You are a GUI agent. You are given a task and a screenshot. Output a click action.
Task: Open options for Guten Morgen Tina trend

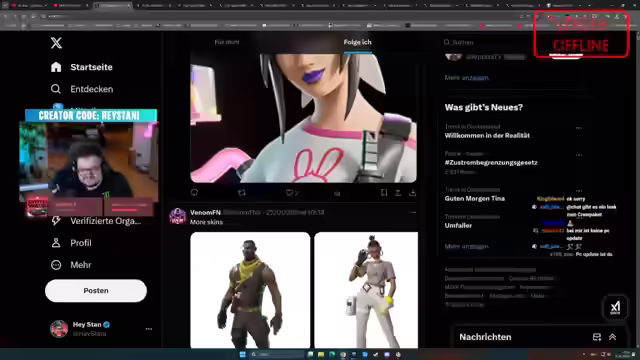[579, 191]
